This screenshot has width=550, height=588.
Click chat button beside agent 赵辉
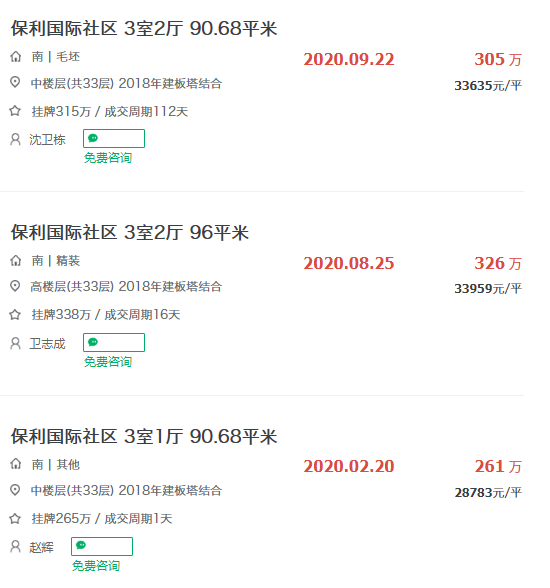pos(102,546)
